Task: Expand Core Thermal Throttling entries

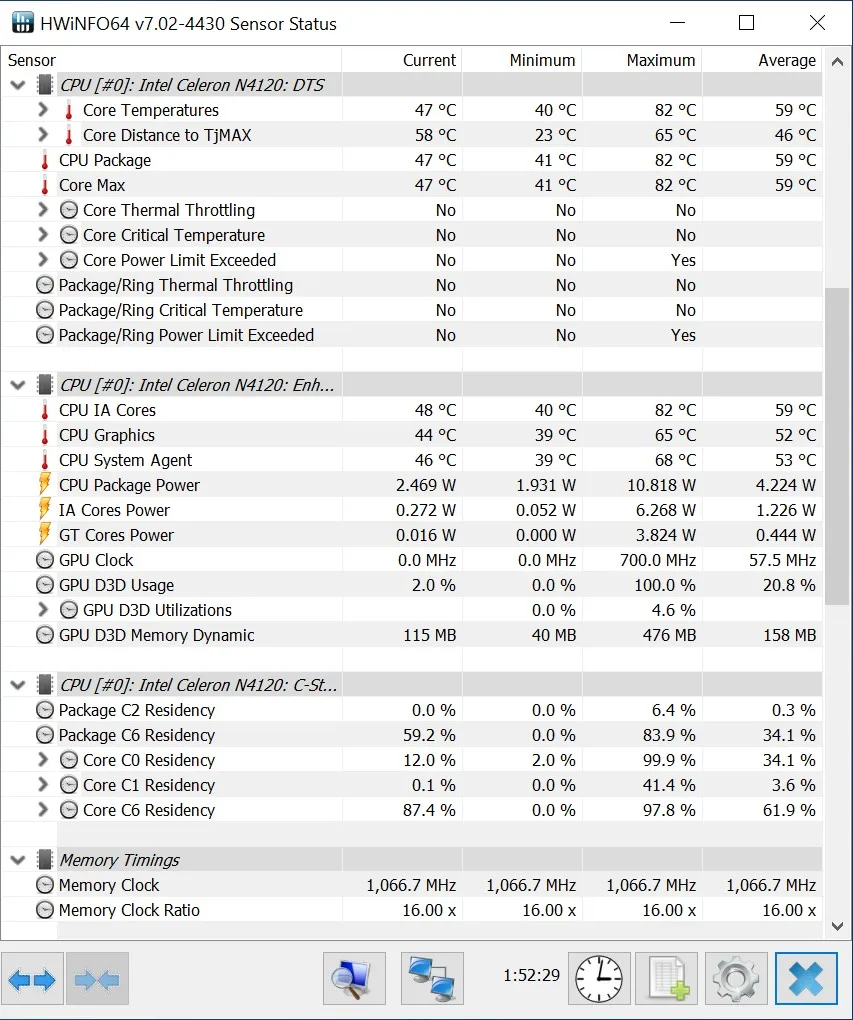Action: (x=42, y=210)
